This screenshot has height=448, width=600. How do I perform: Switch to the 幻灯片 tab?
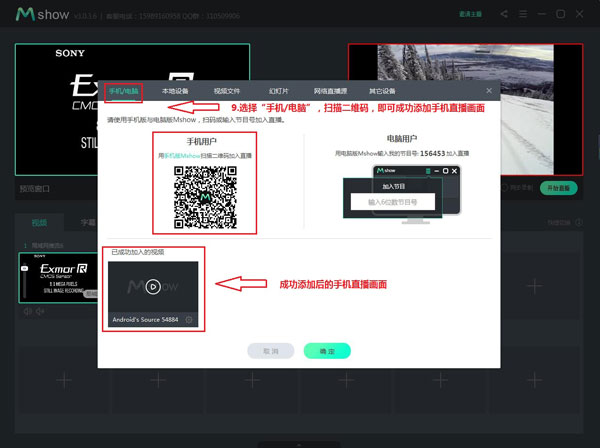pos(279,91)
